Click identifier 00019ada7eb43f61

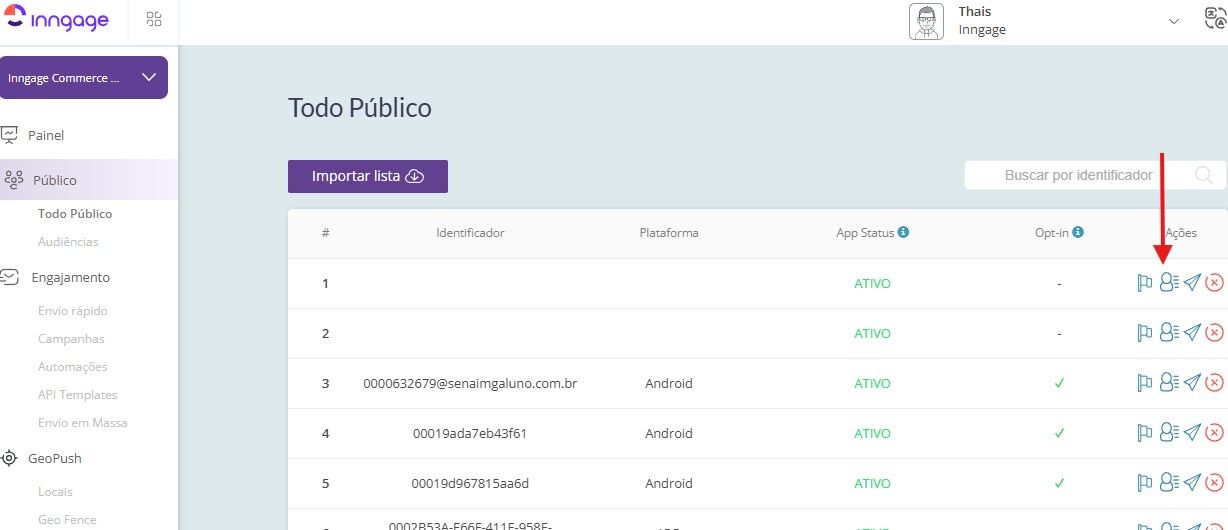click(470, 433)
